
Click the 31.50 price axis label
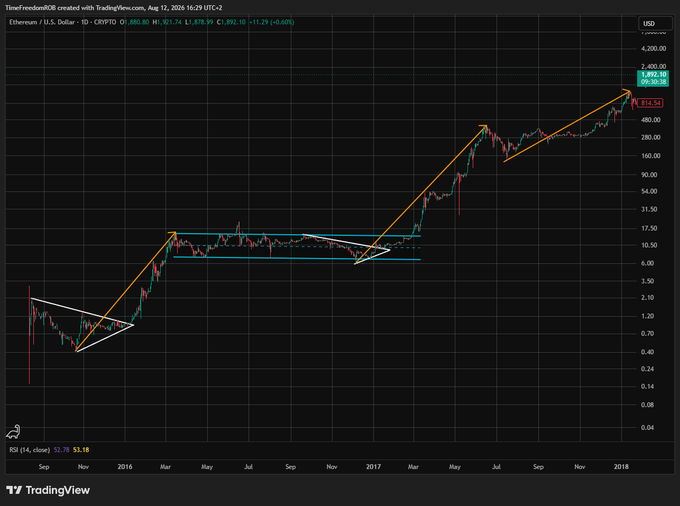coord(649,209)
